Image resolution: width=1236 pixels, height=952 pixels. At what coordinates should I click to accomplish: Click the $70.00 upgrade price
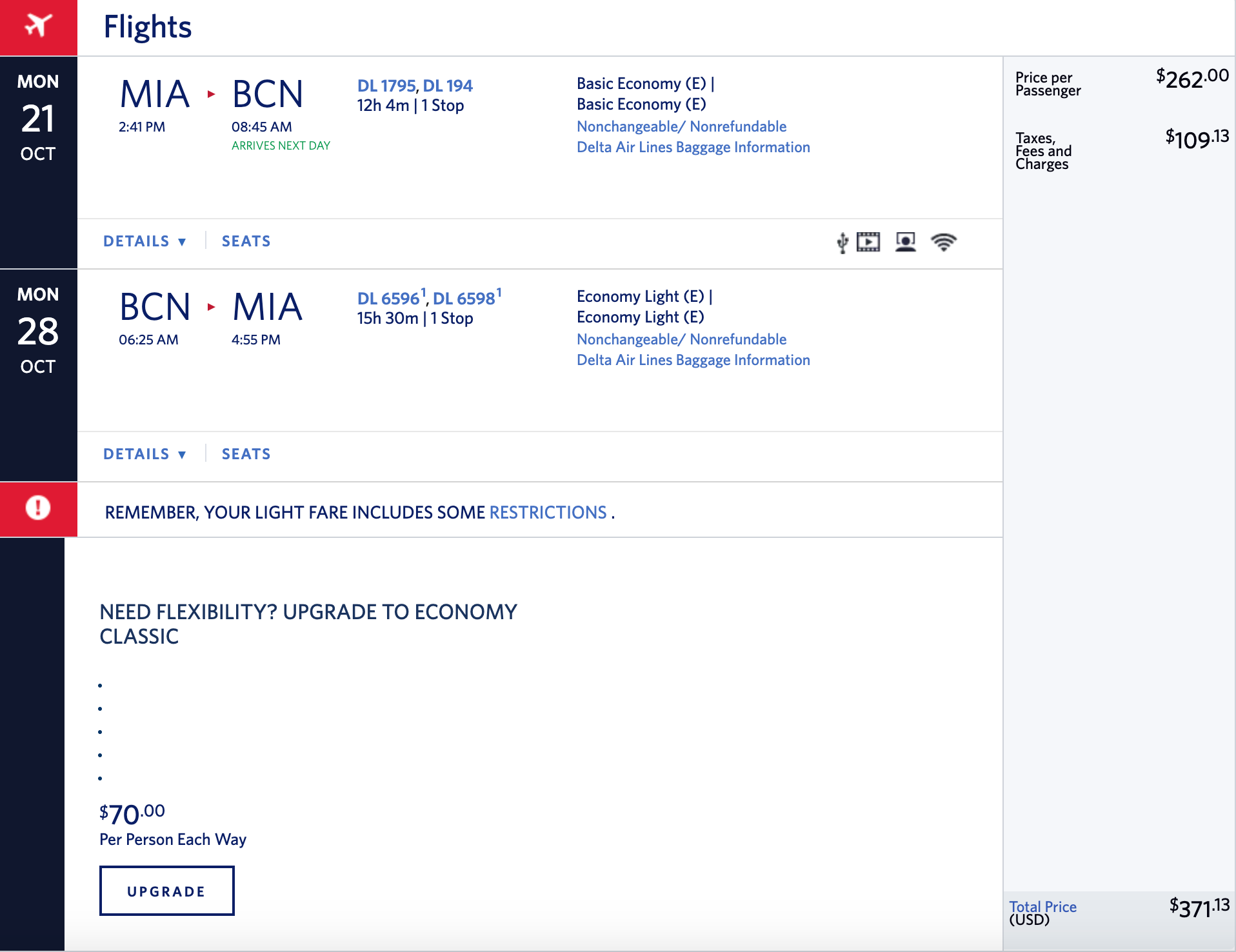coord(132,813)
